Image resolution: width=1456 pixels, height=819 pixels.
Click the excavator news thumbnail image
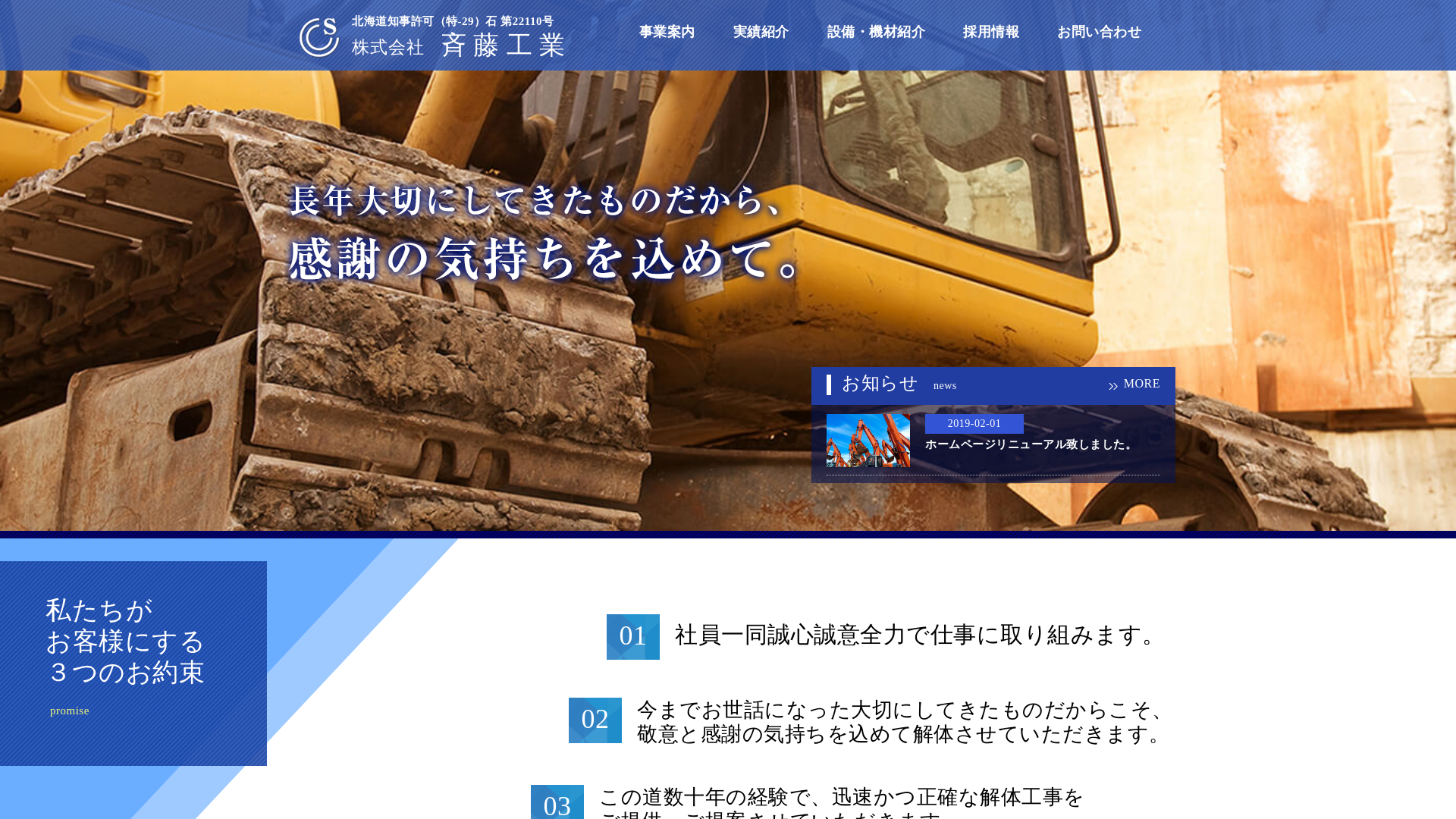(x=868, y=441)
